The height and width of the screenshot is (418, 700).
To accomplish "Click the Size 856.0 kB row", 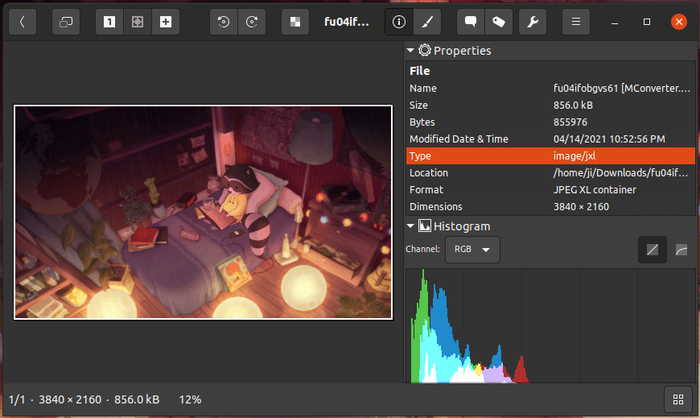I will click(x=550, y=105).
